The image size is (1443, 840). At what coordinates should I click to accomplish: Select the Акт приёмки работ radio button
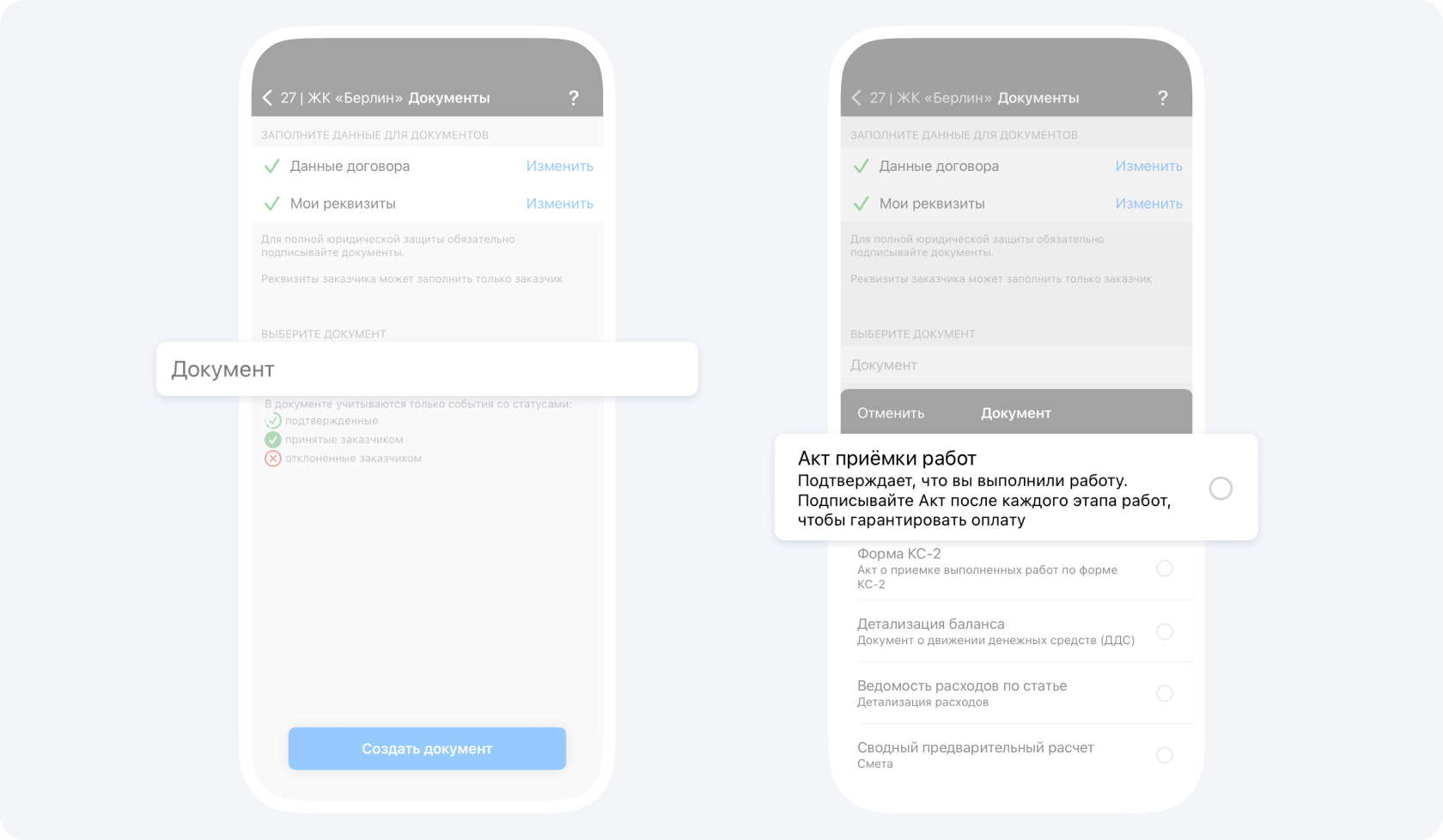[x=1221, y=489]
